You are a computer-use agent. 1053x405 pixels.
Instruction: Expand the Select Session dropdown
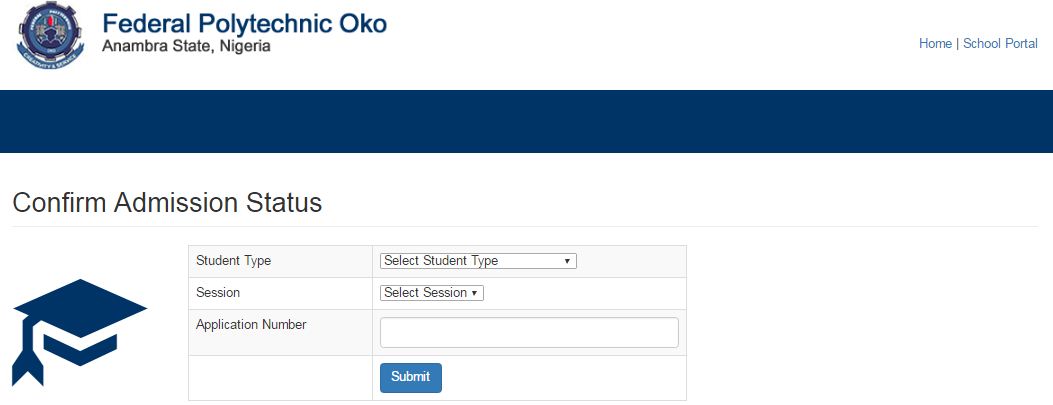coord(431,293)
